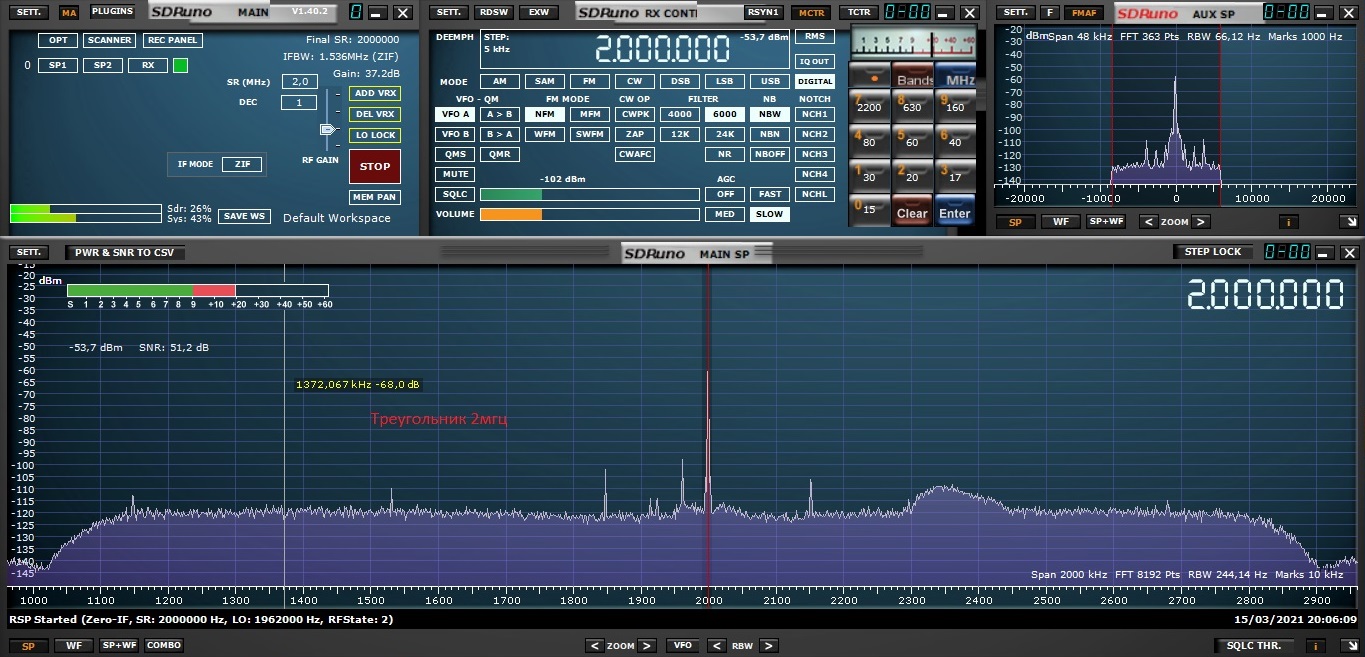1365x657 pixels.
Task: Change IF MODE via ZIF box
Action: point(242,164)
